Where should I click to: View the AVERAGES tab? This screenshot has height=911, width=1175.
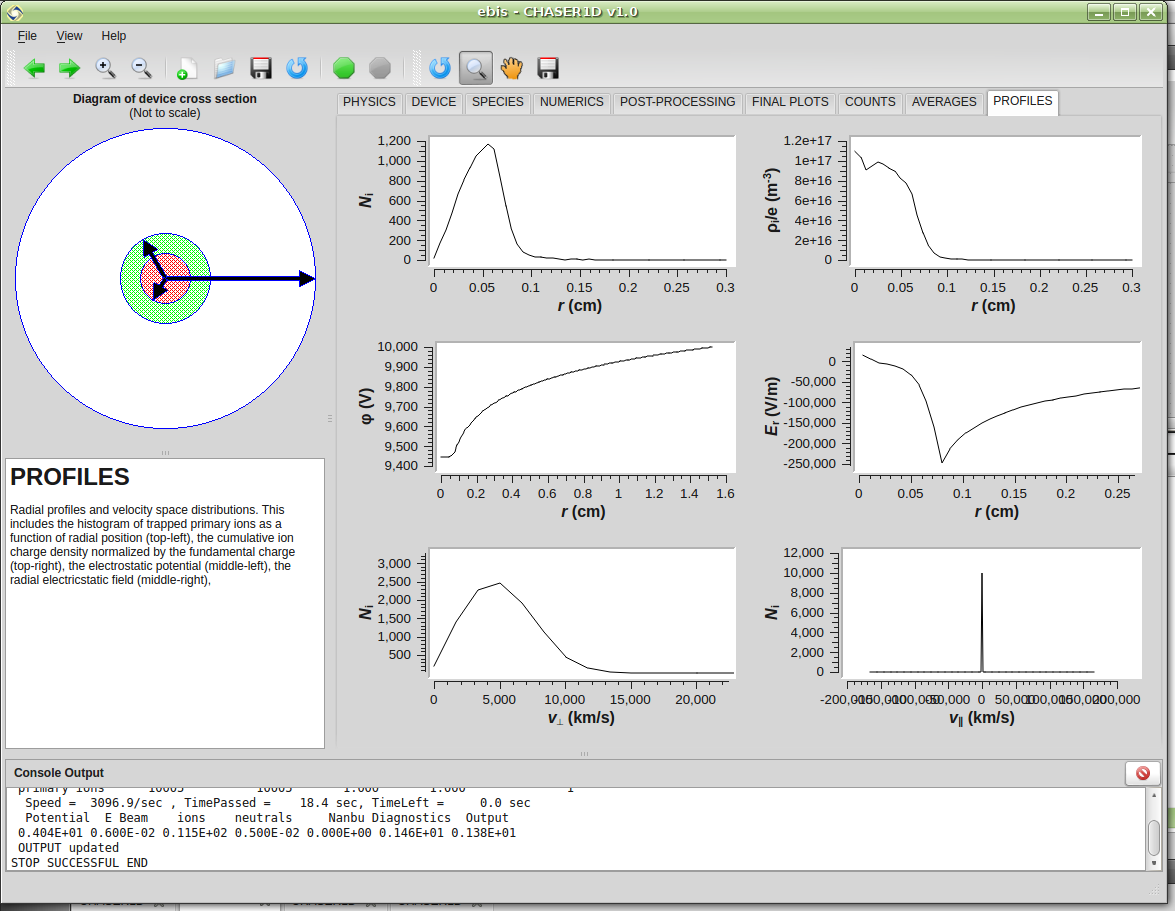click(x=944, y=102)
